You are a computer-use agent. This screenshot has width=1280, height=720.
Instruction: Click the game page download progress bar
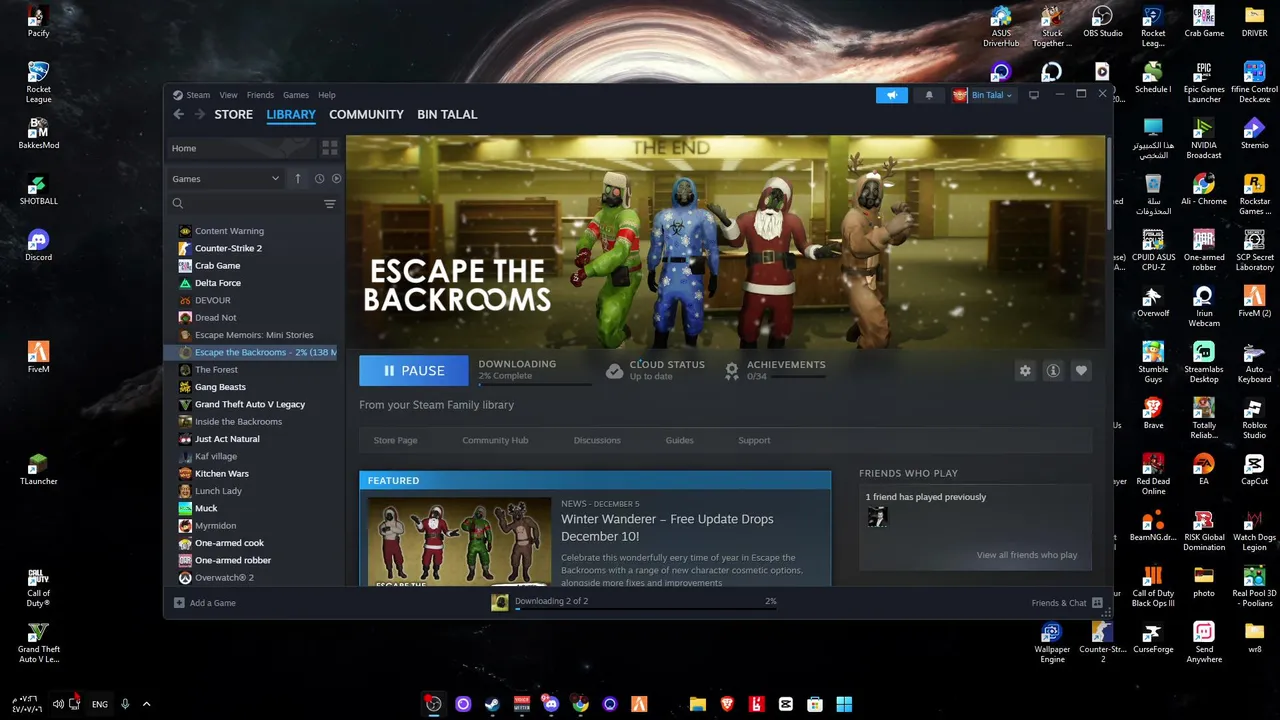(535, 383)
